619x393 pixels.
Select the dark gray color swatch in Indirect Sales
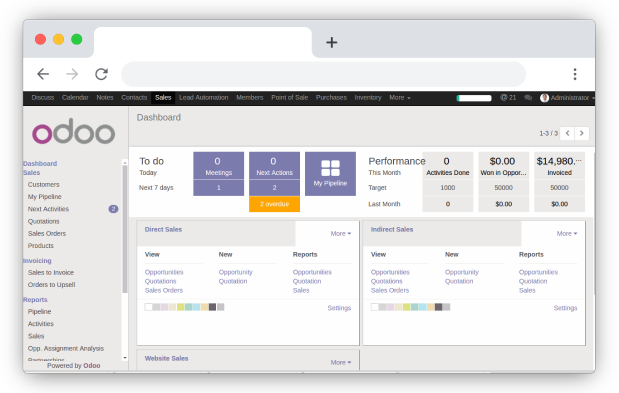click(x=438, y=307)
